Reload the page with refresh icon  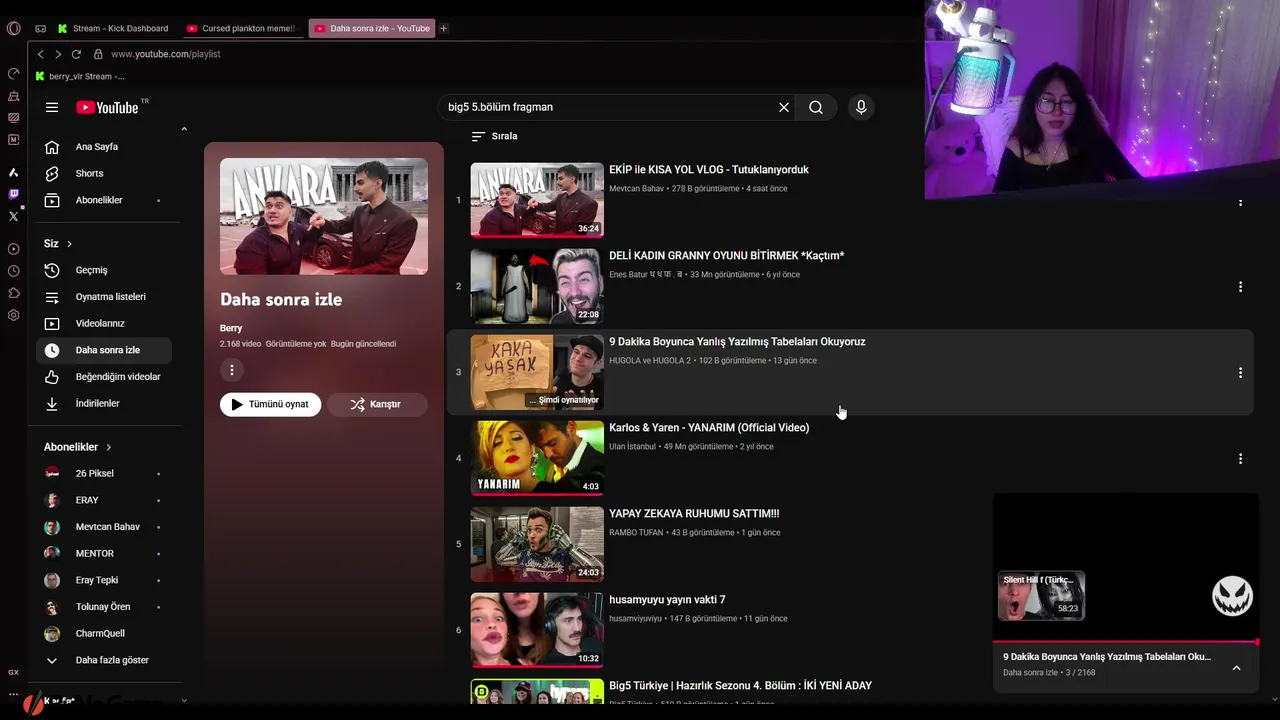(x=76, y=54)
